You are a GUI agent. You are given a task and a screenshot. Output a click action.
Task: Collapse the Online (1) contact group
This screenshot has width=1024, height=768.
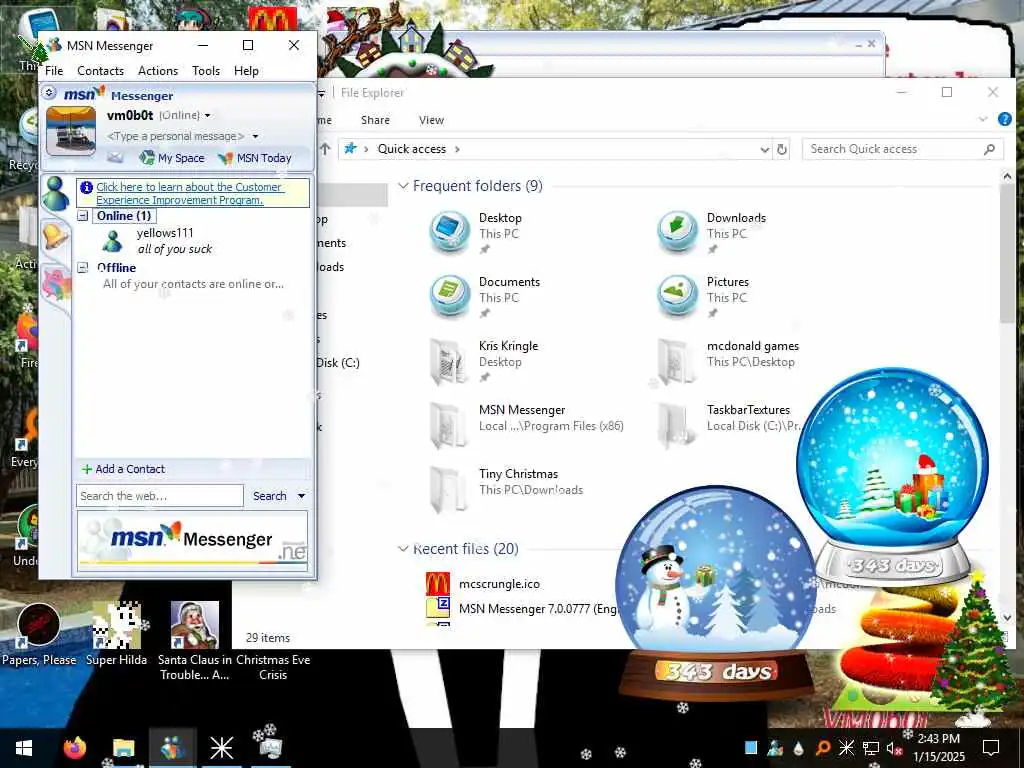coord(83,216)
